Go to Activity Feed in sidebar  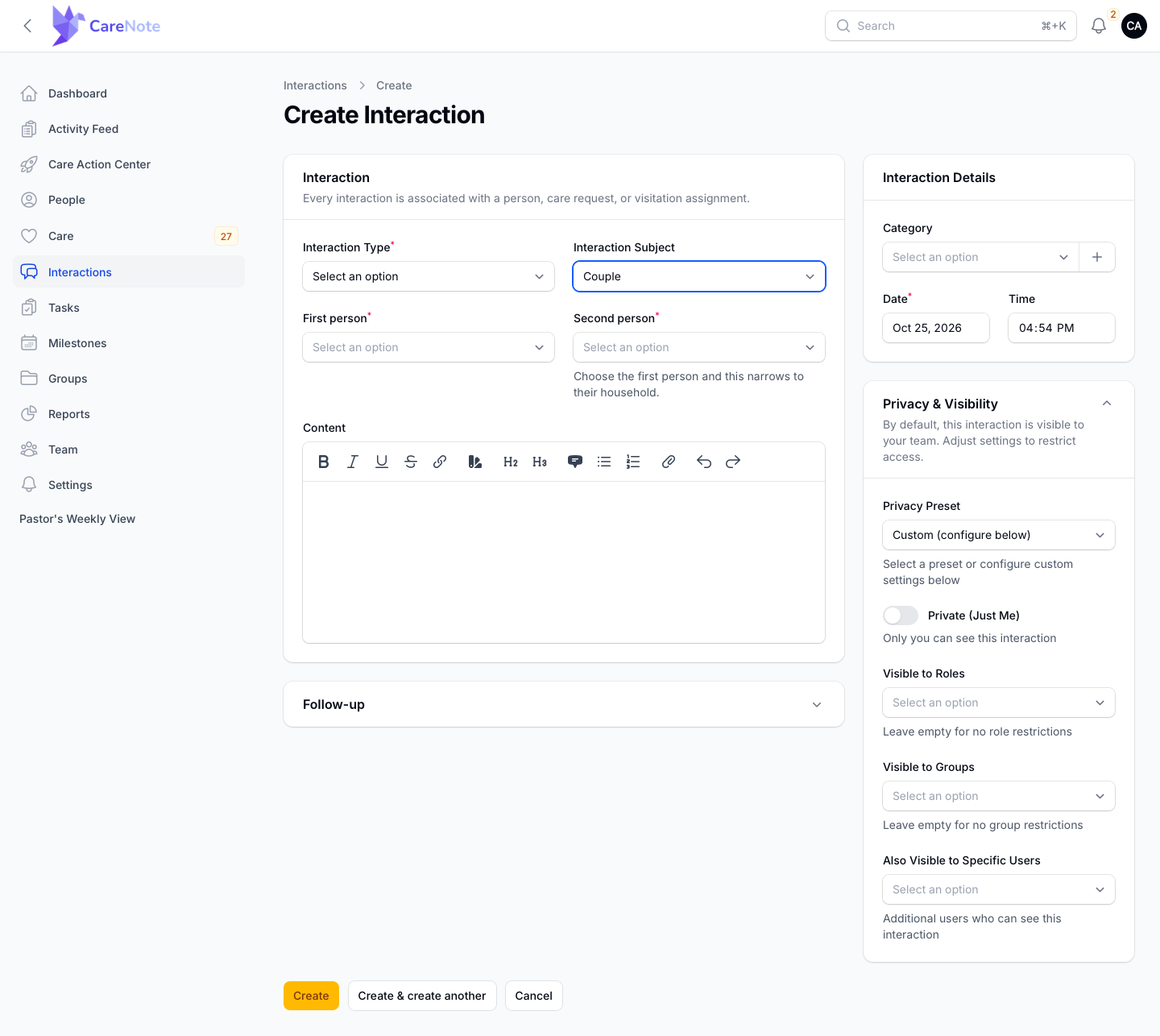click(129, 129)
